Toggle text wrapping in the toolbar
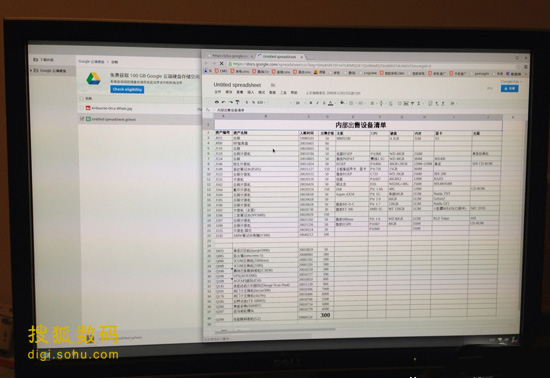The width and height of the screenshot is (550, 378). pos(391,103)
